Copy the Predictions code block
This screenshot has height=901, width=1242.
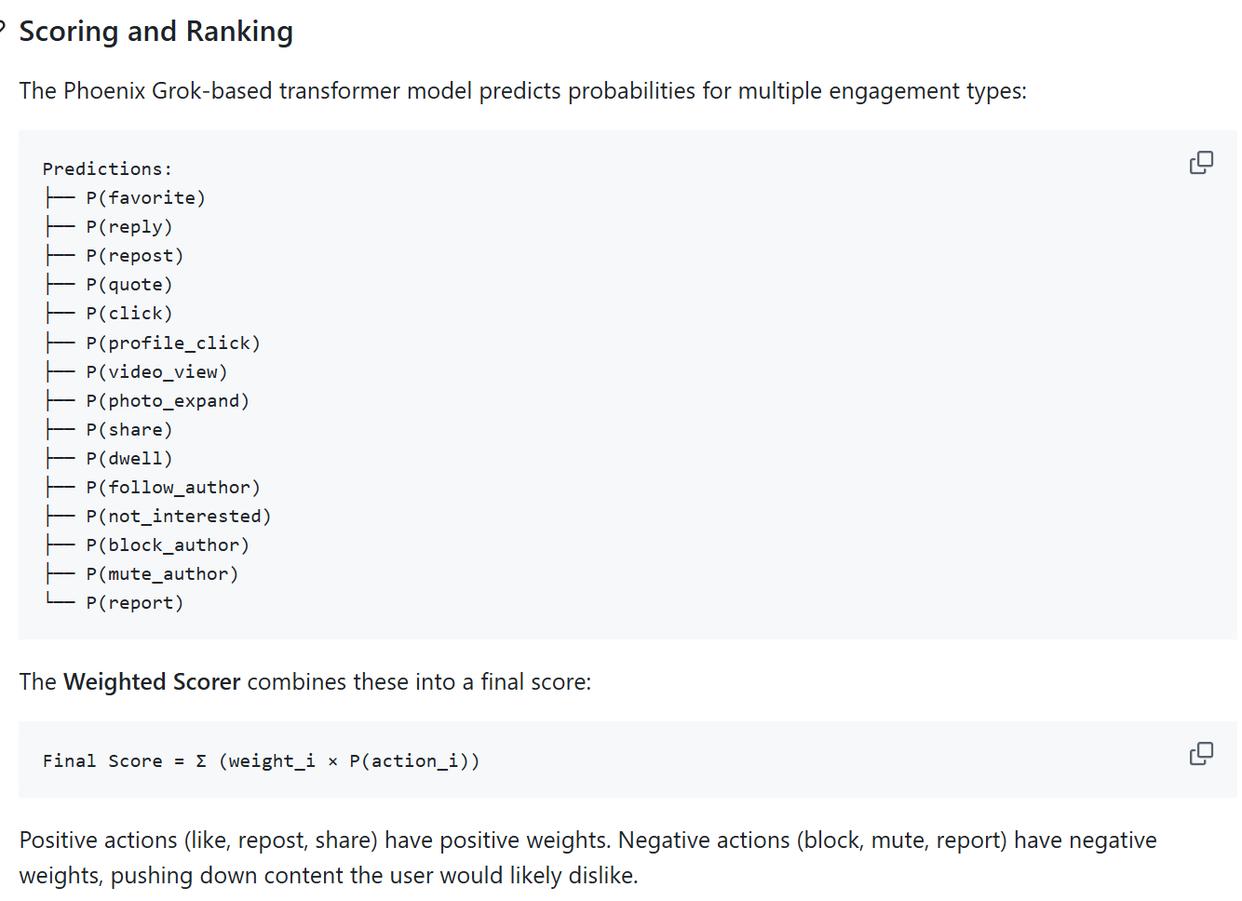(x=1201, y=163)
